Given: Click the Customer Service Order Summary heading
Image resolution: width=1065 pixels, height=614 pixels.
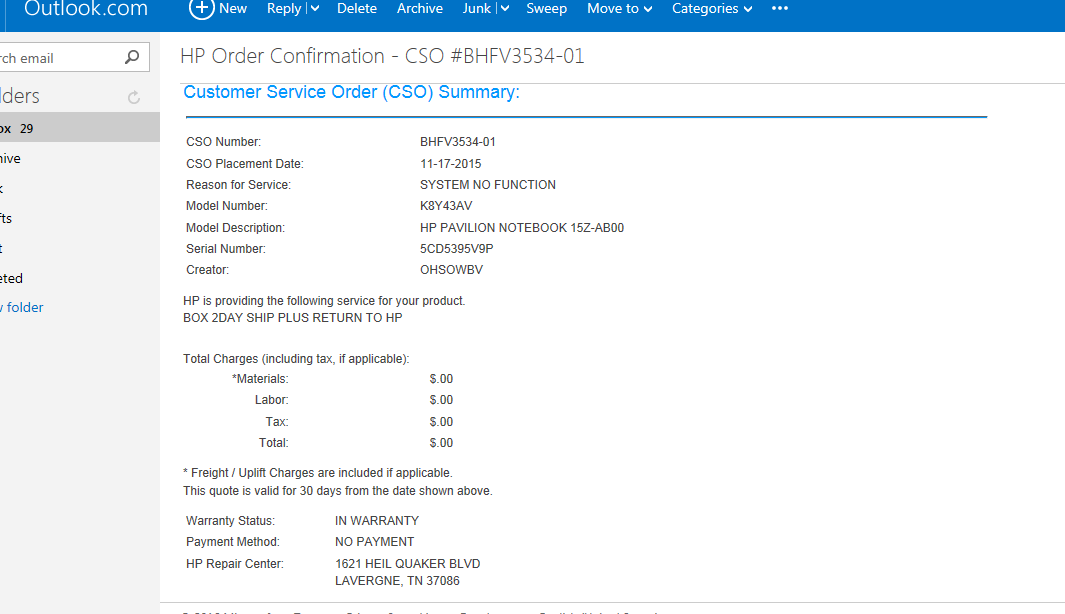Looking at the screenshot, I should (351, 92).
